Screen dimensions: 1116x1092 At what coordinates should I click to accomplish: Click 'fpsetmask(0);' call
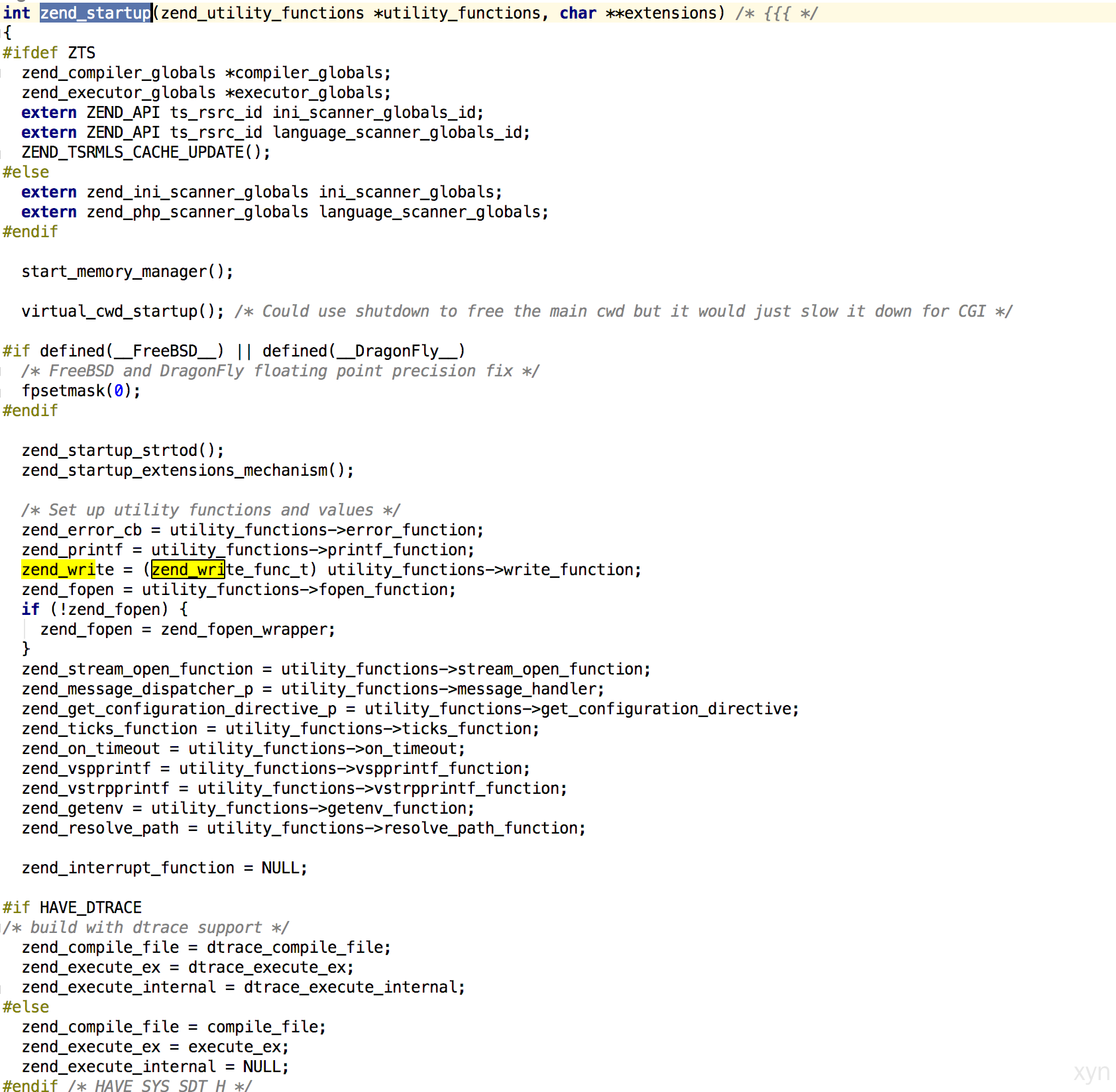point(81,391)
